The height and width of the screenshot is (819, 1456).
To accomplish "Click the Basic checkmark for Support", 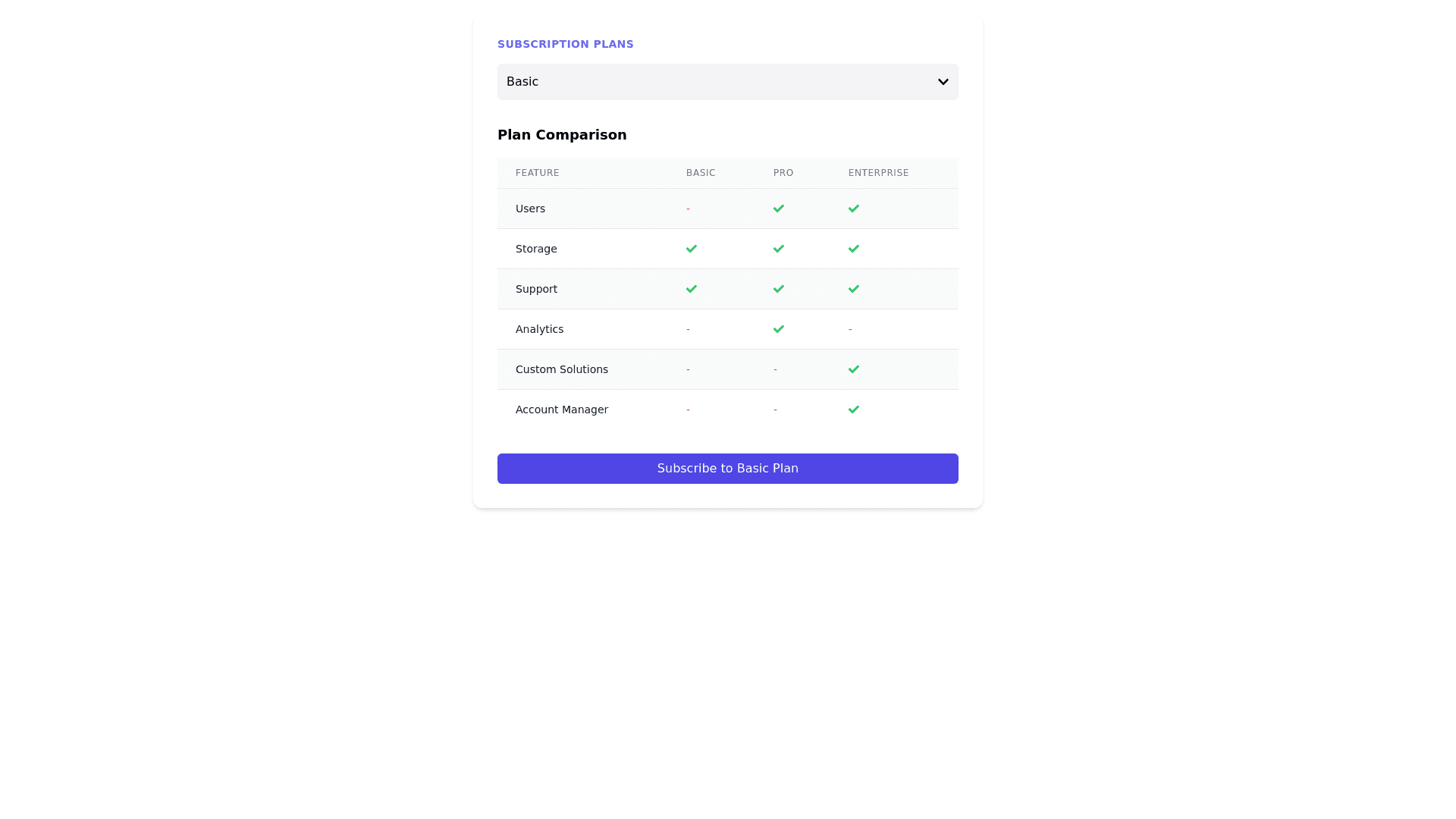I will tap(691, 289).
